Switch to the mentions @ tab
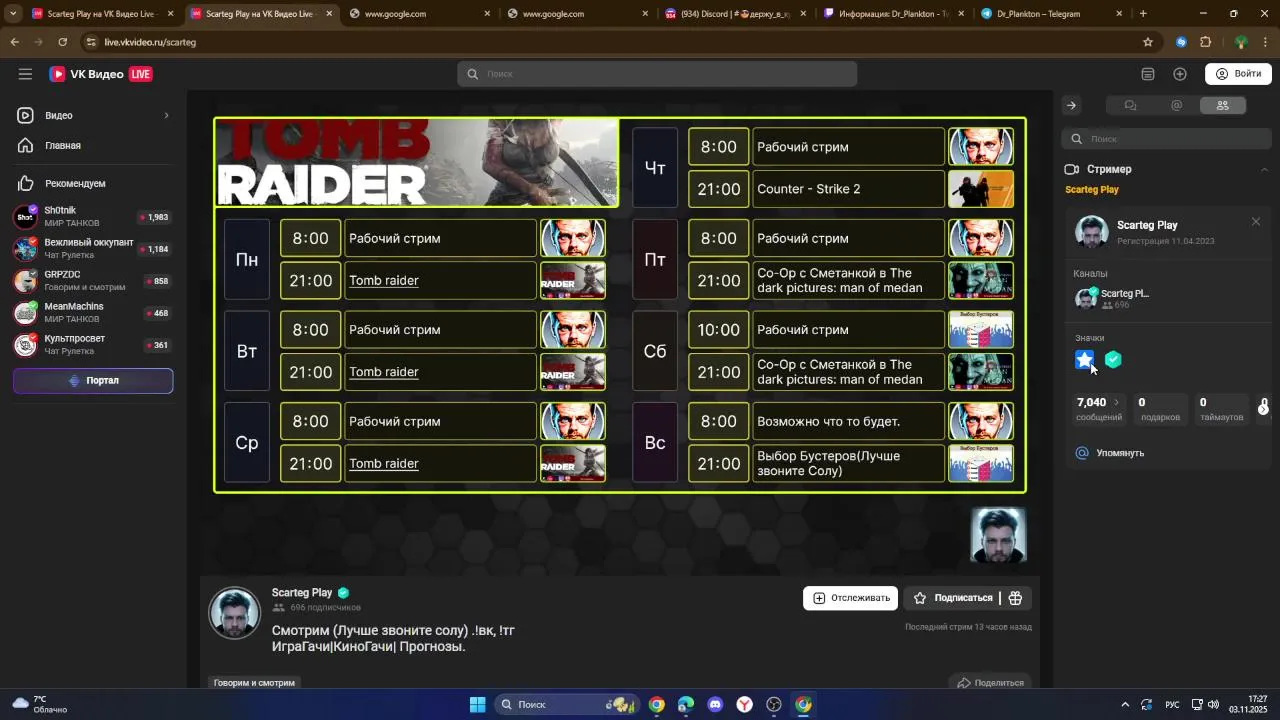This screenshot has width=1280, height=720. click(x=1176, y=105)
